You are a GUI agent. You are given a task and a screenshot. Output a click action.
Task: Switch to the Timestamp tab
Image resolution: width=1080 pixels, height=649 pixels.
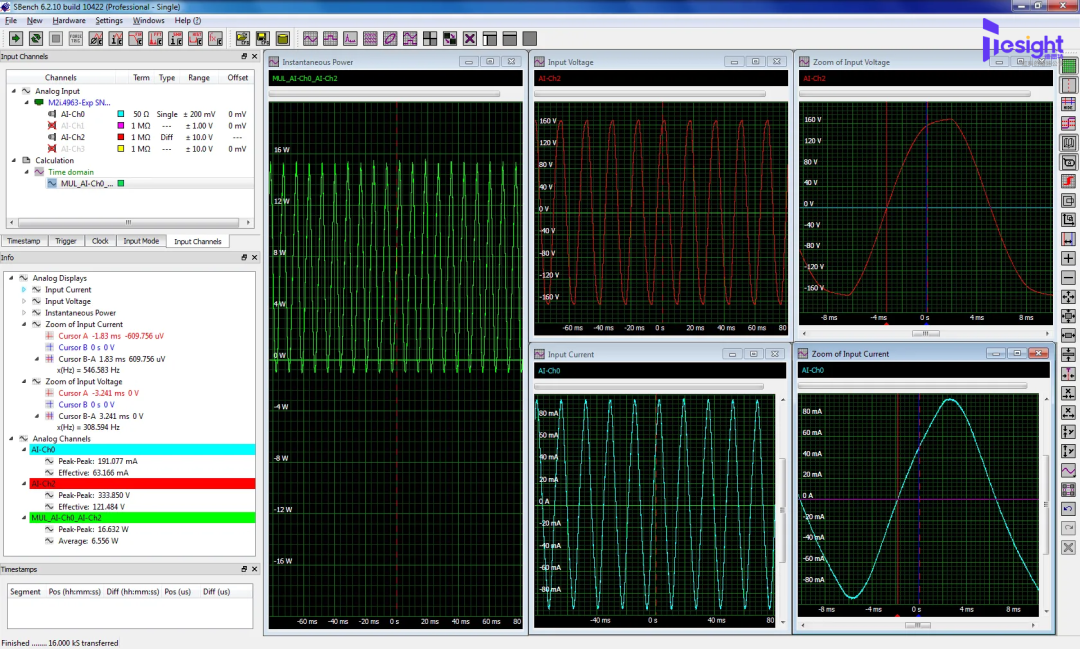coord(24,241)
